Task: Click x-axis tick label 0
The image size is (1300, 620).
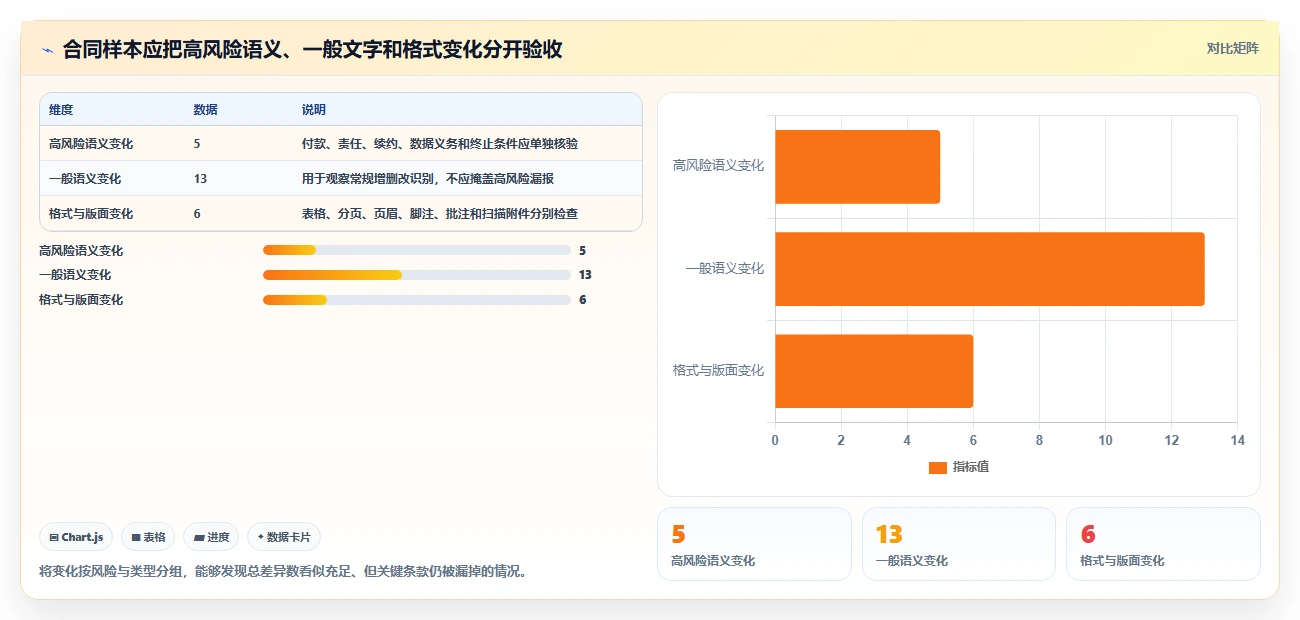Action: click(x=775, y=440)
